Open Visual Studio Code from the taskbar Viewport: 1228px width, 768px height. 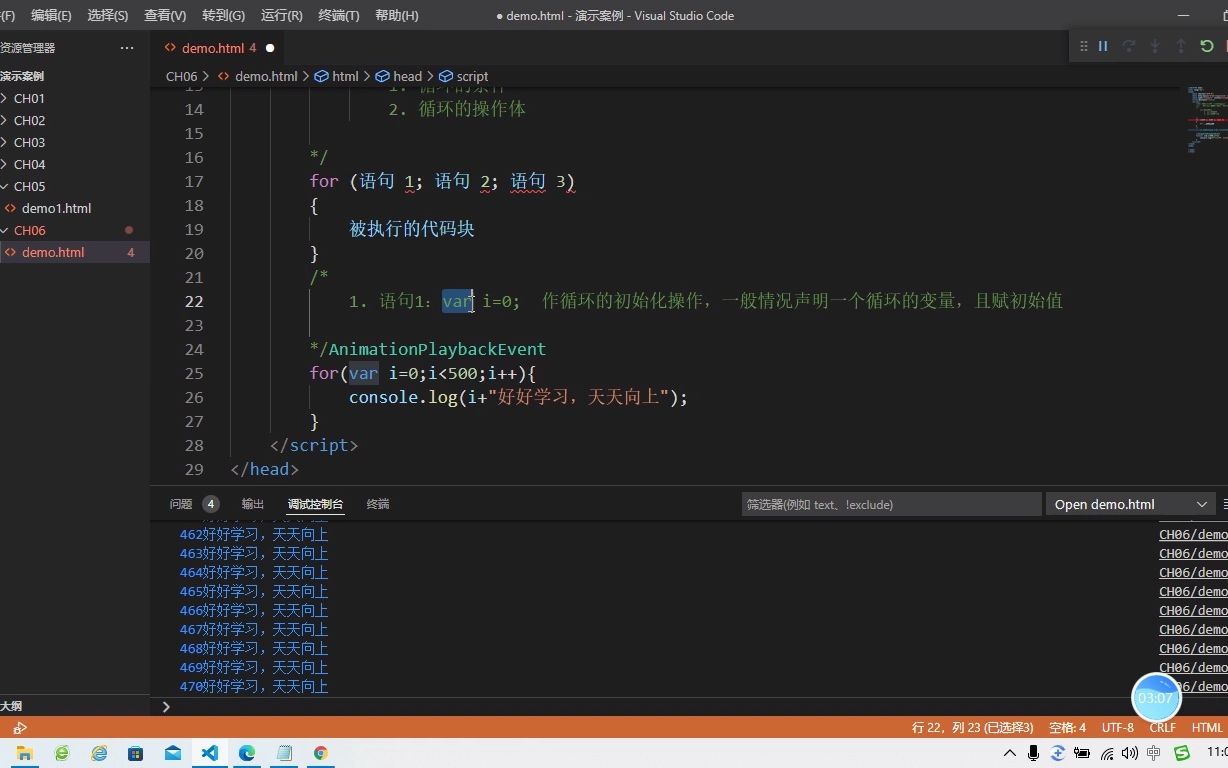[x=207, y=753]
